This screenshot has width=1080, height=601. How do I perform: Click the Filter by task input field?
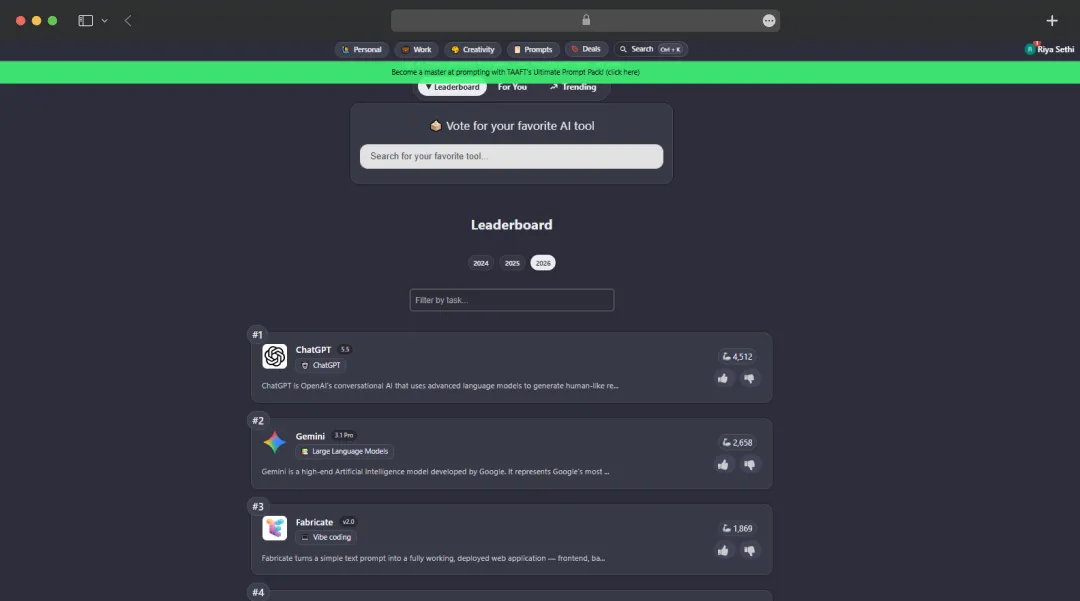(511, 300)
